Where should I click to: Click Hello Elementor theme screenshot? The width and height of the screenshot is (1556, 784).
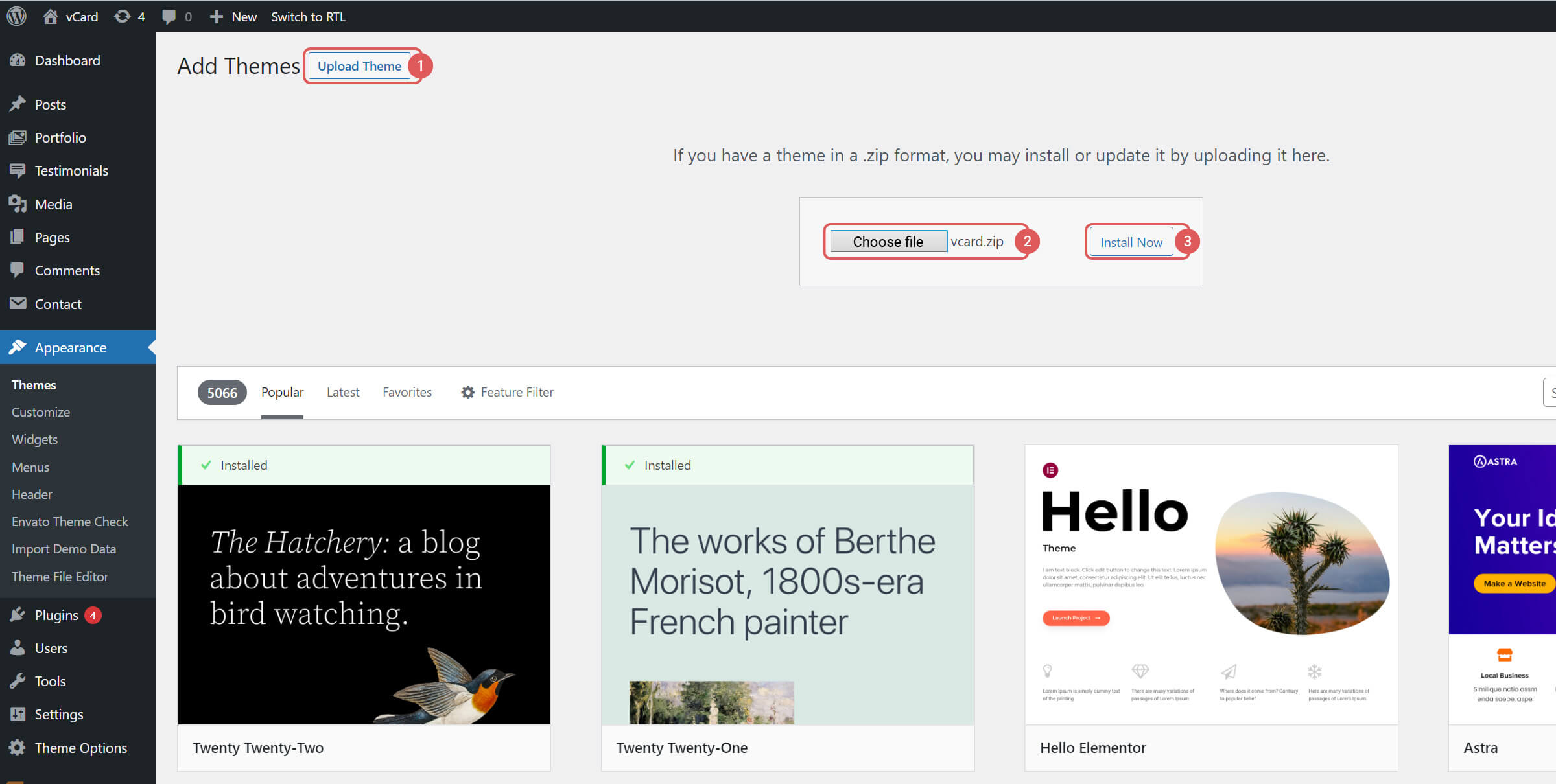[x=1211, y=584]
